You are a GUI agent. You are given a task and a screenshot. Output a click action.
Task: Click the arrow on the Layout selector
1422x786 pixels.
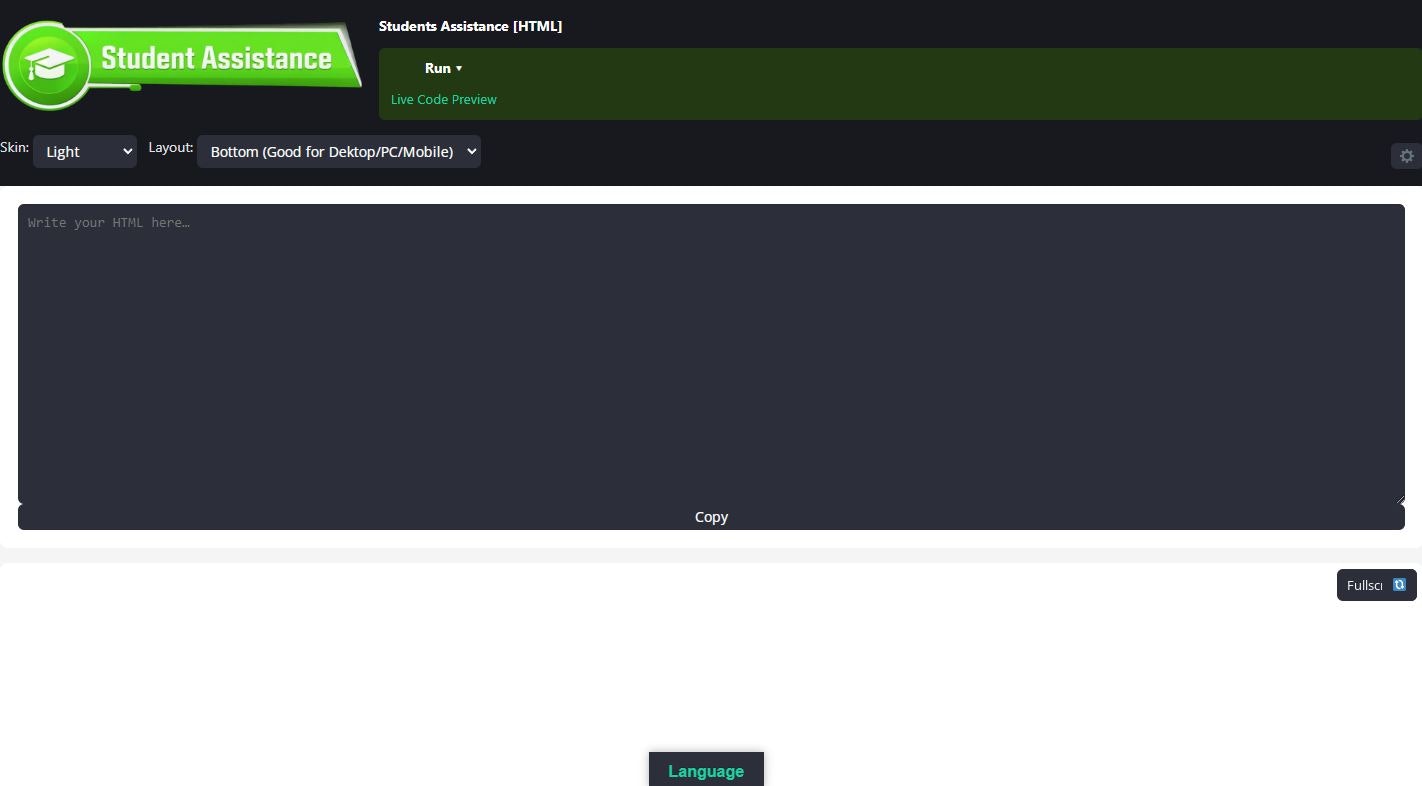470,151
